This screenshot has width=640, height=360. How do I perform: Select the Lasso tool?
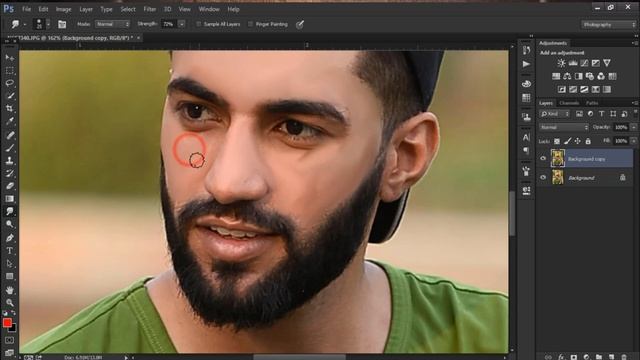coord(10,83)
